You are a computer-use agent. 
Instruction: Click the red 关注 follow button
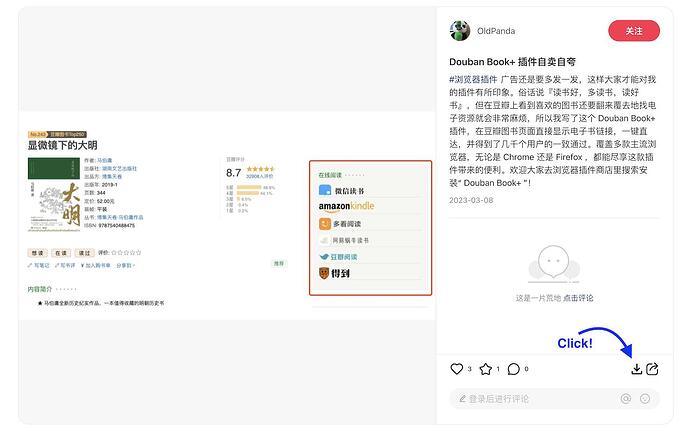coord(634,31)
